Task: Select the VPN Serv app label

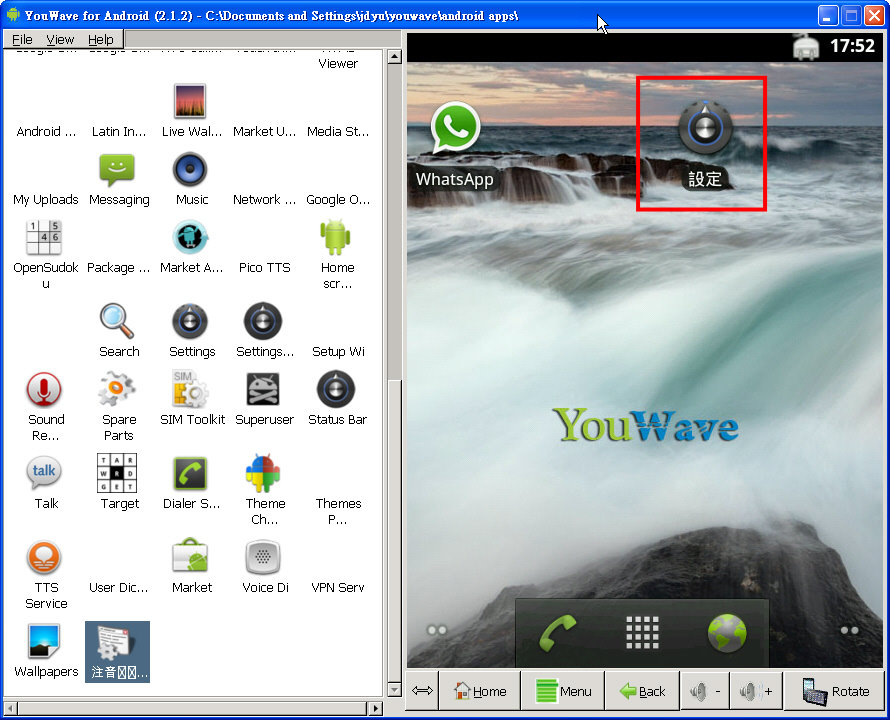Action: click(x=338, y=588)
